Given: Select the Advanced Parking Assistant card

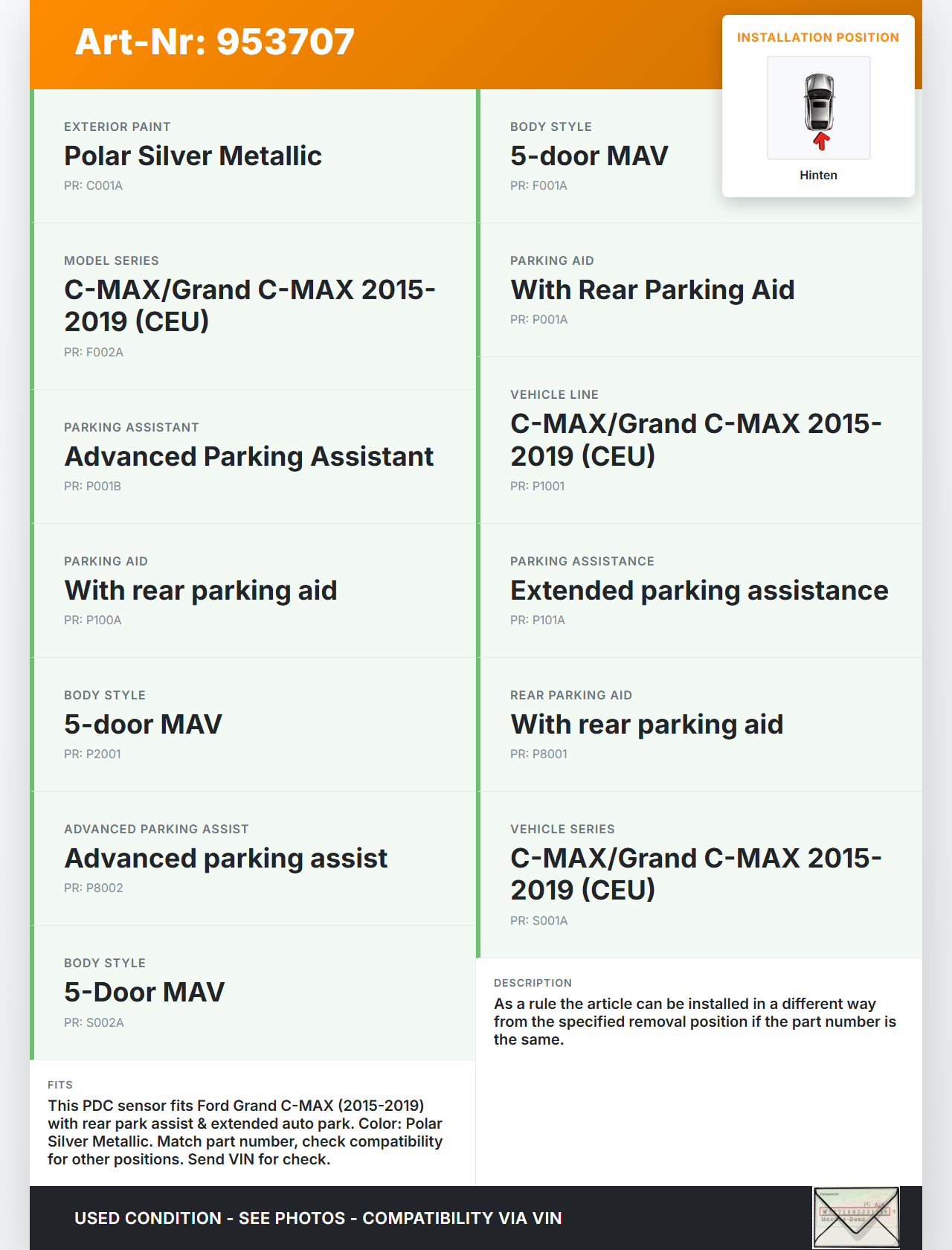Looking at the screenshot, I should pyautogui.click(x=253, y=456).
